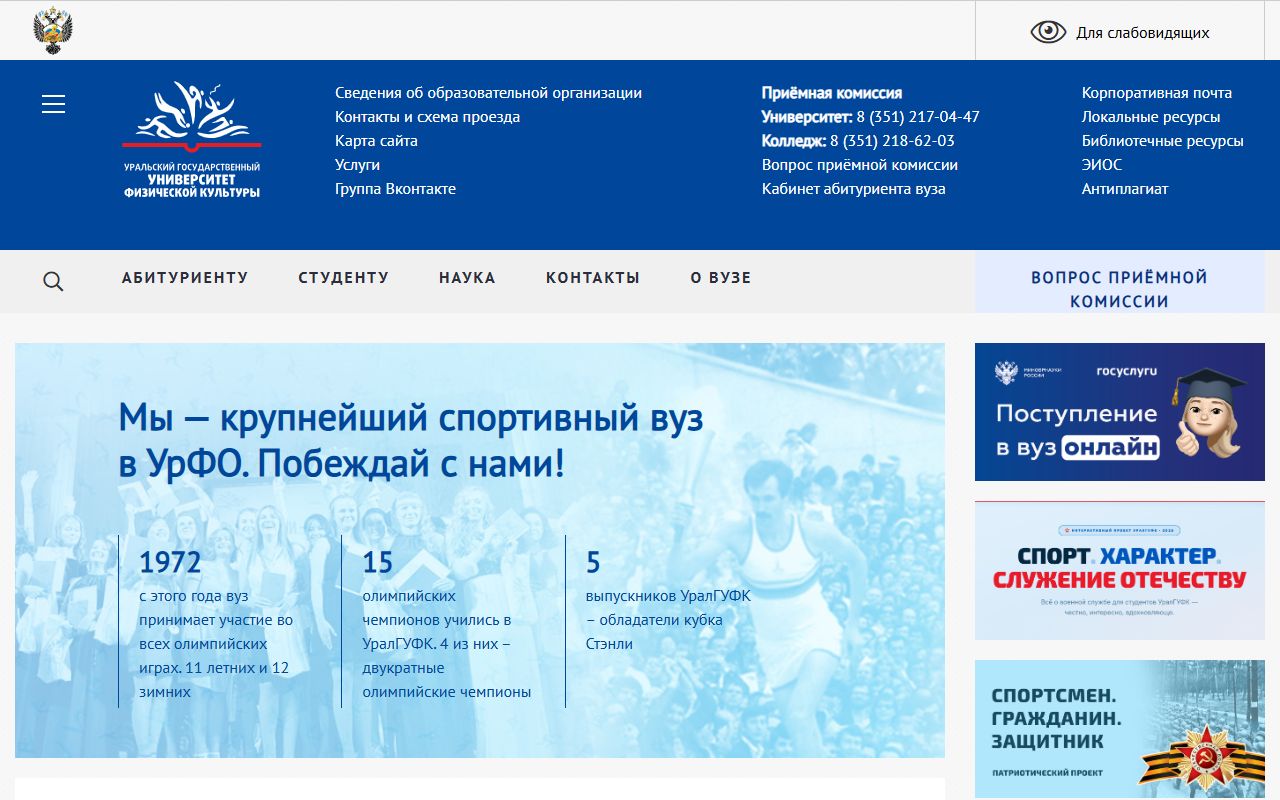Click the '1972' statistic

pos(170,563)
